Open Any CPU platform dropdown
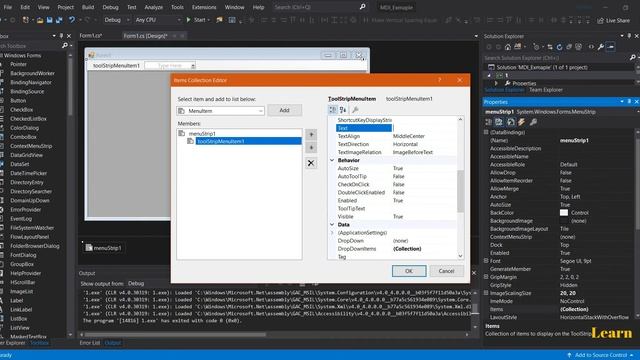 [x=179, y=20]
